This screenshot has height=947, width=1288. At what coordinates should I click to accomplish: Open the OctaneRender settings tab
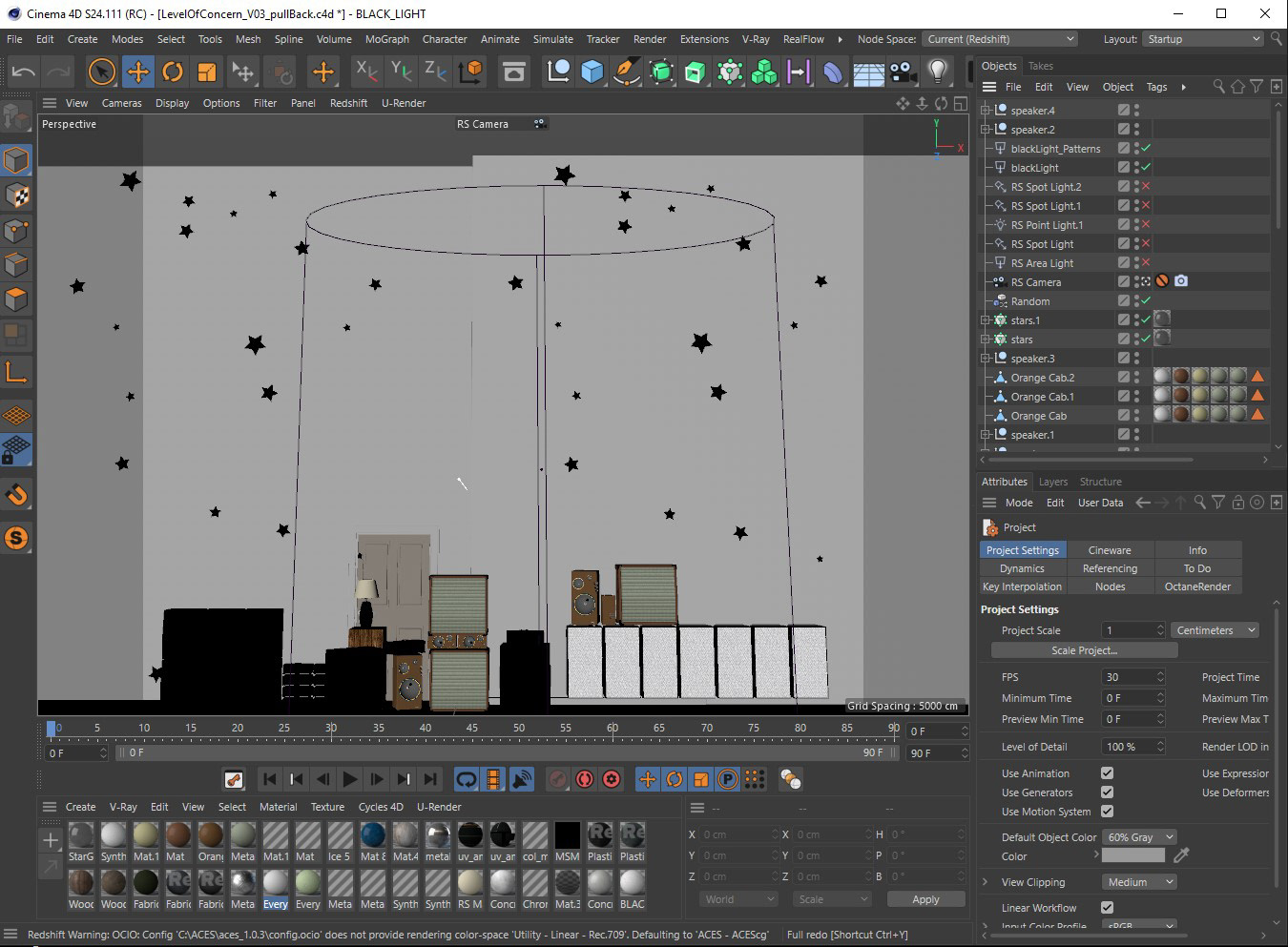pos(1197,587)
